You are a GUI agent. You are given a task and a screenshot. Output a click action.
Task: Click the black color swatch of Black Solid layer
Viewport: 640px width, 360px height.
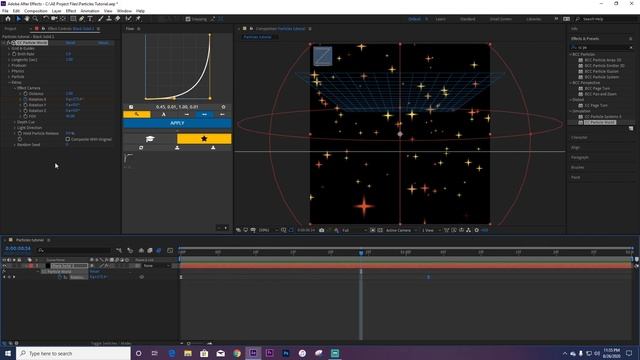(48, 266)
